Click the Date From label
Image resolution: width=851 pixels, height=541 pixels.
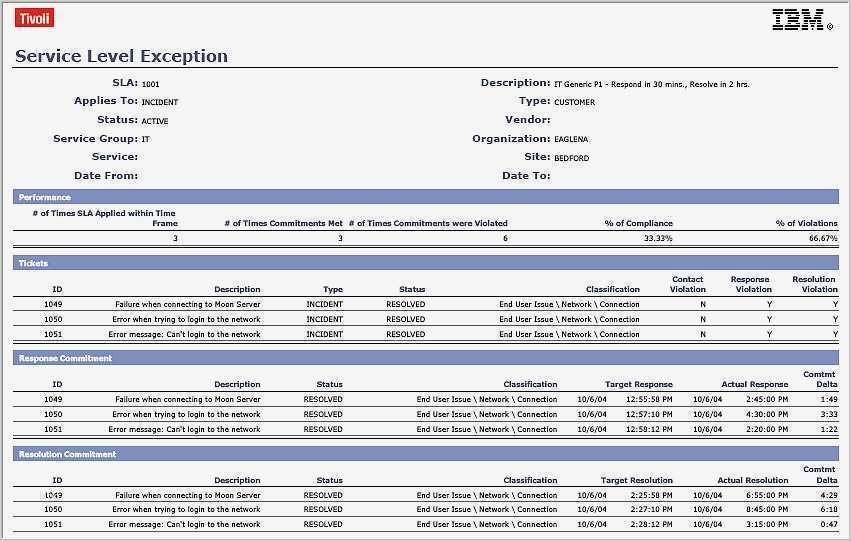(106, 175)
